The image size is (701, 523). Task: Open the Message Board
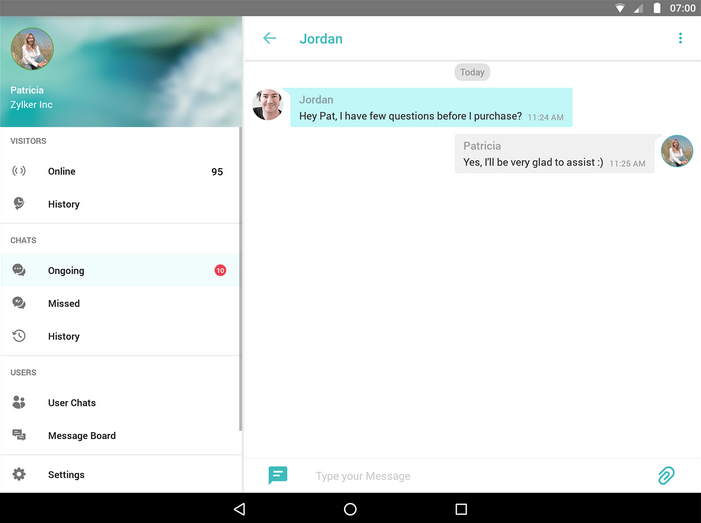coord(120,435)
